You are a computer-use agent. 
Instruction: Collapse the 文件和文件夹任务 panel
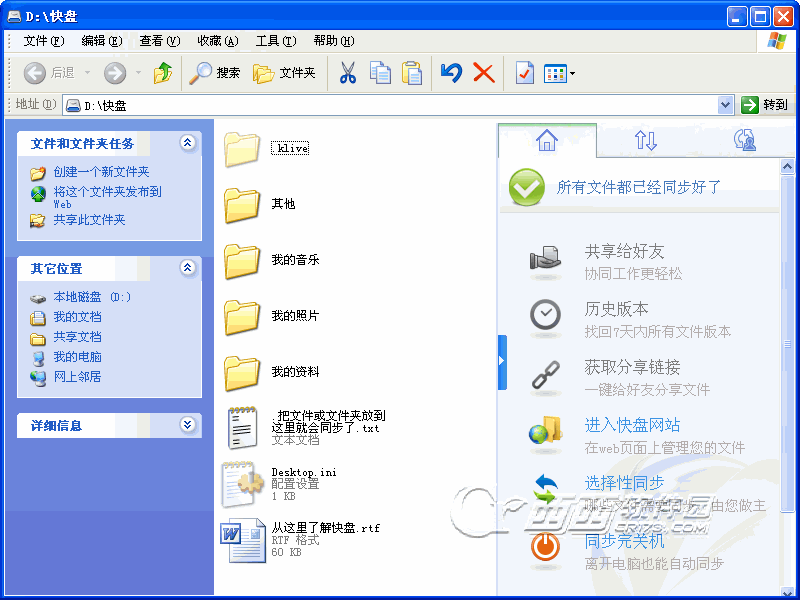[188, 143]
